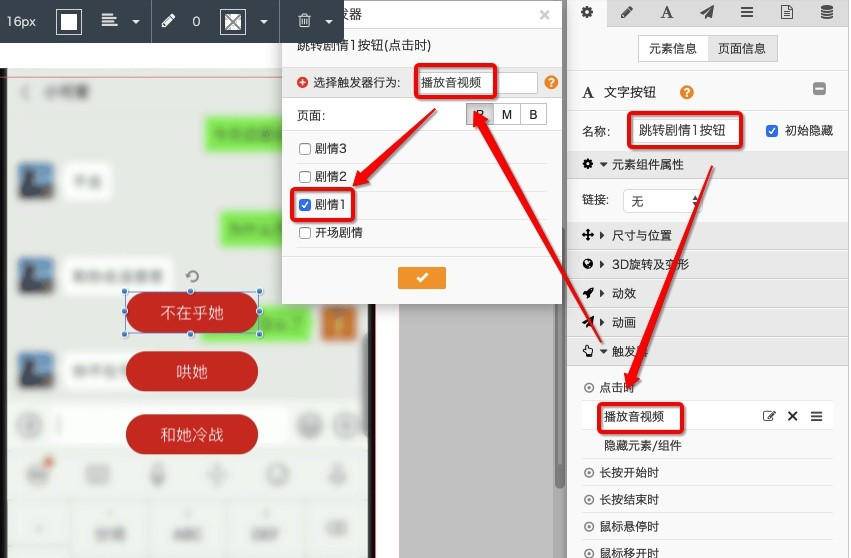The height and width of the screenshot is (558, 851).
Task: Uncheck the 剧情1 checkbox
Action: point(305,205)
